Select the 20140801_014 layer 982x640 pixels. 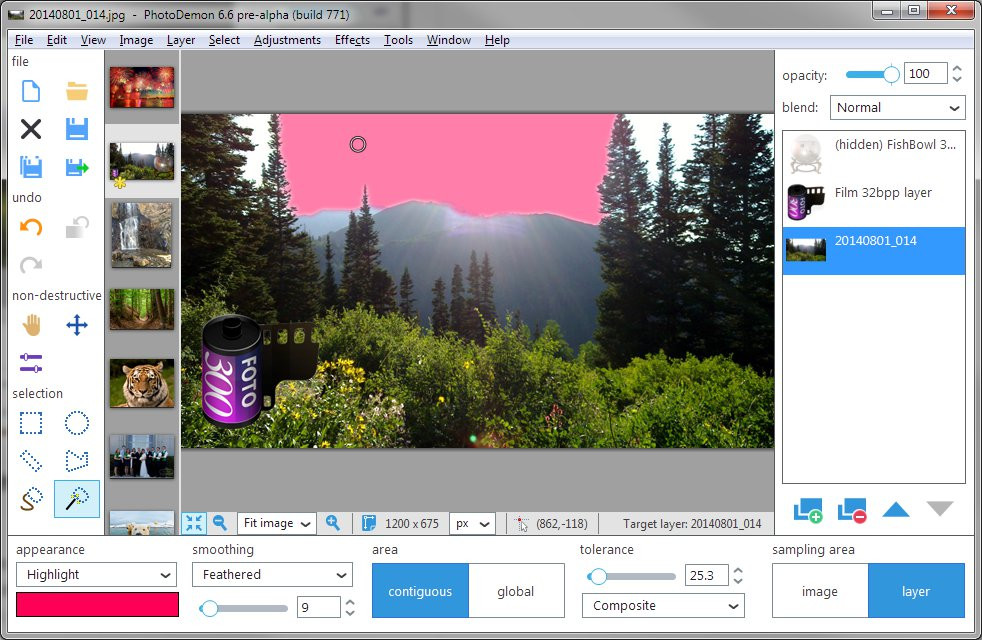[x=874, y=250]
